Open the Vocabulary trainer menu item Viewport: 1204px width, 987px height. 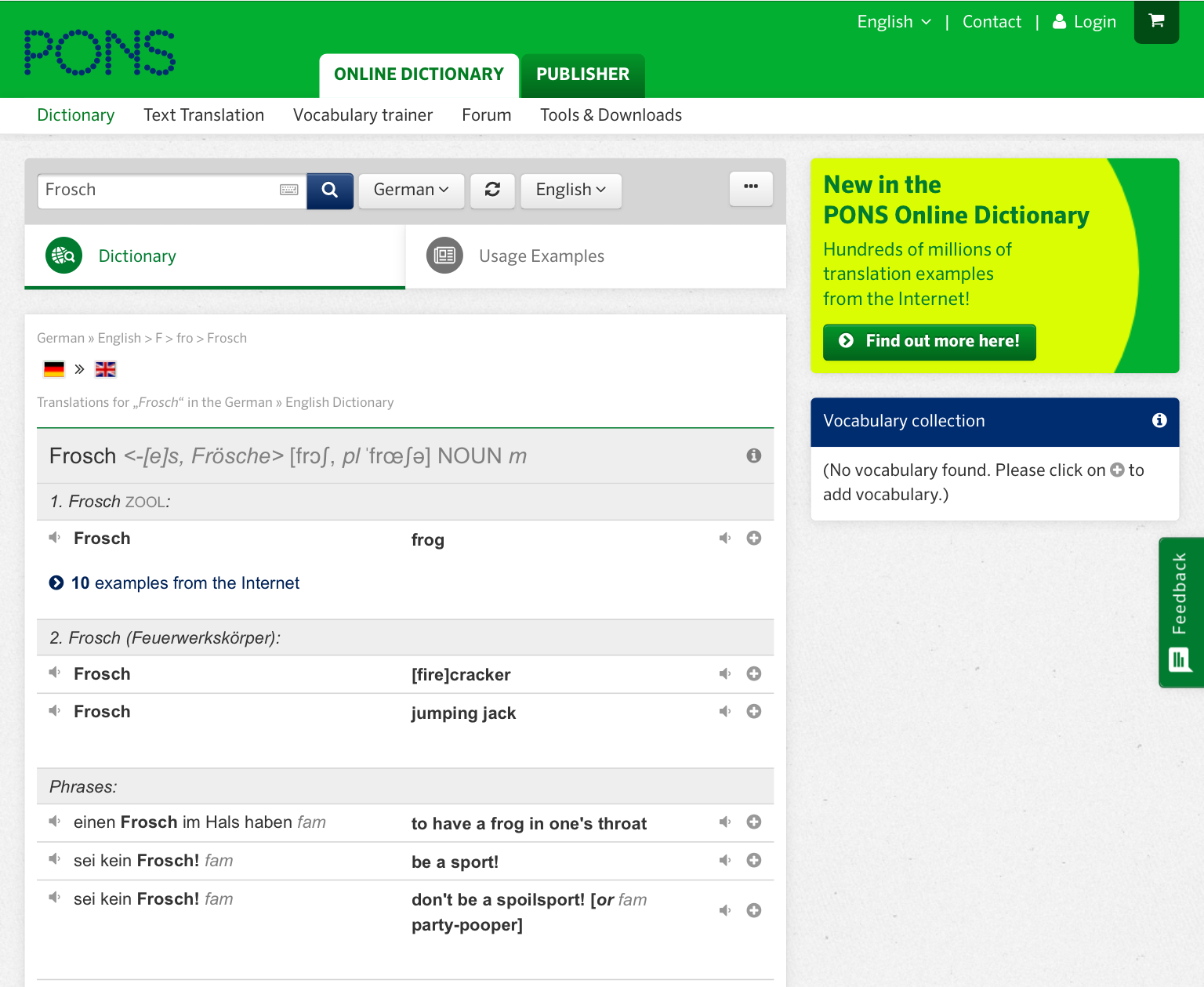pyautogui.click(x=363, y=115)
